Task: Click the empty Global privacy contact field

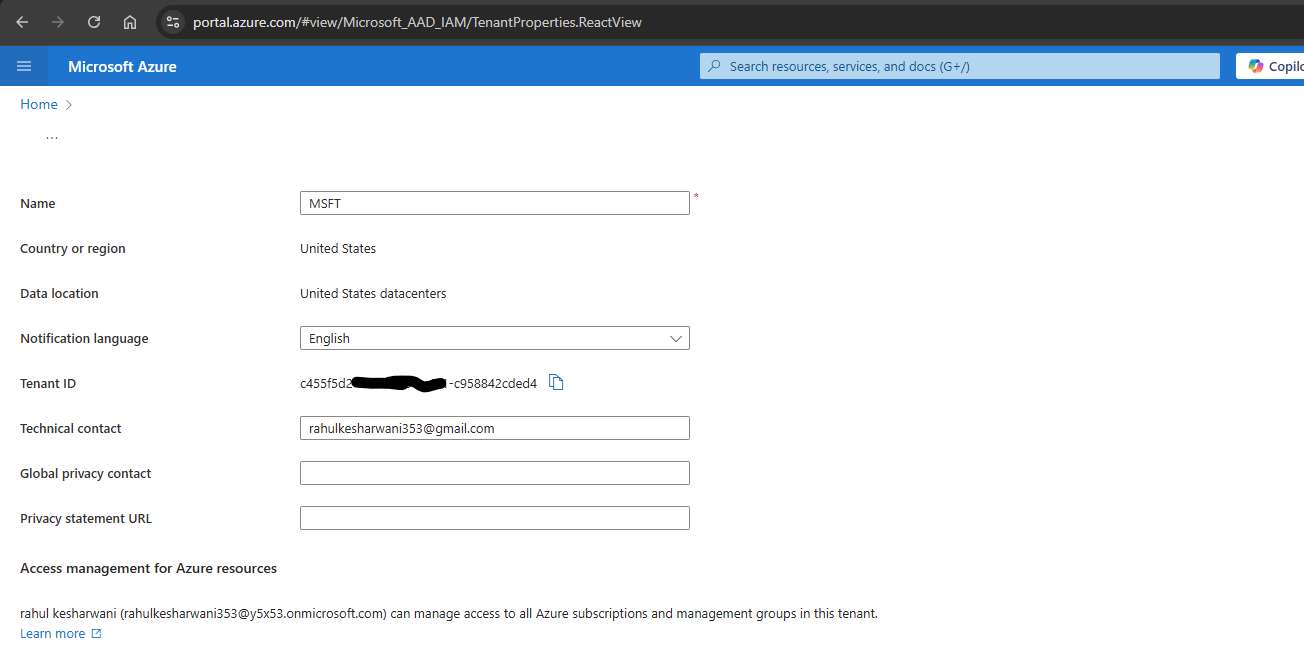Action: 494,473
